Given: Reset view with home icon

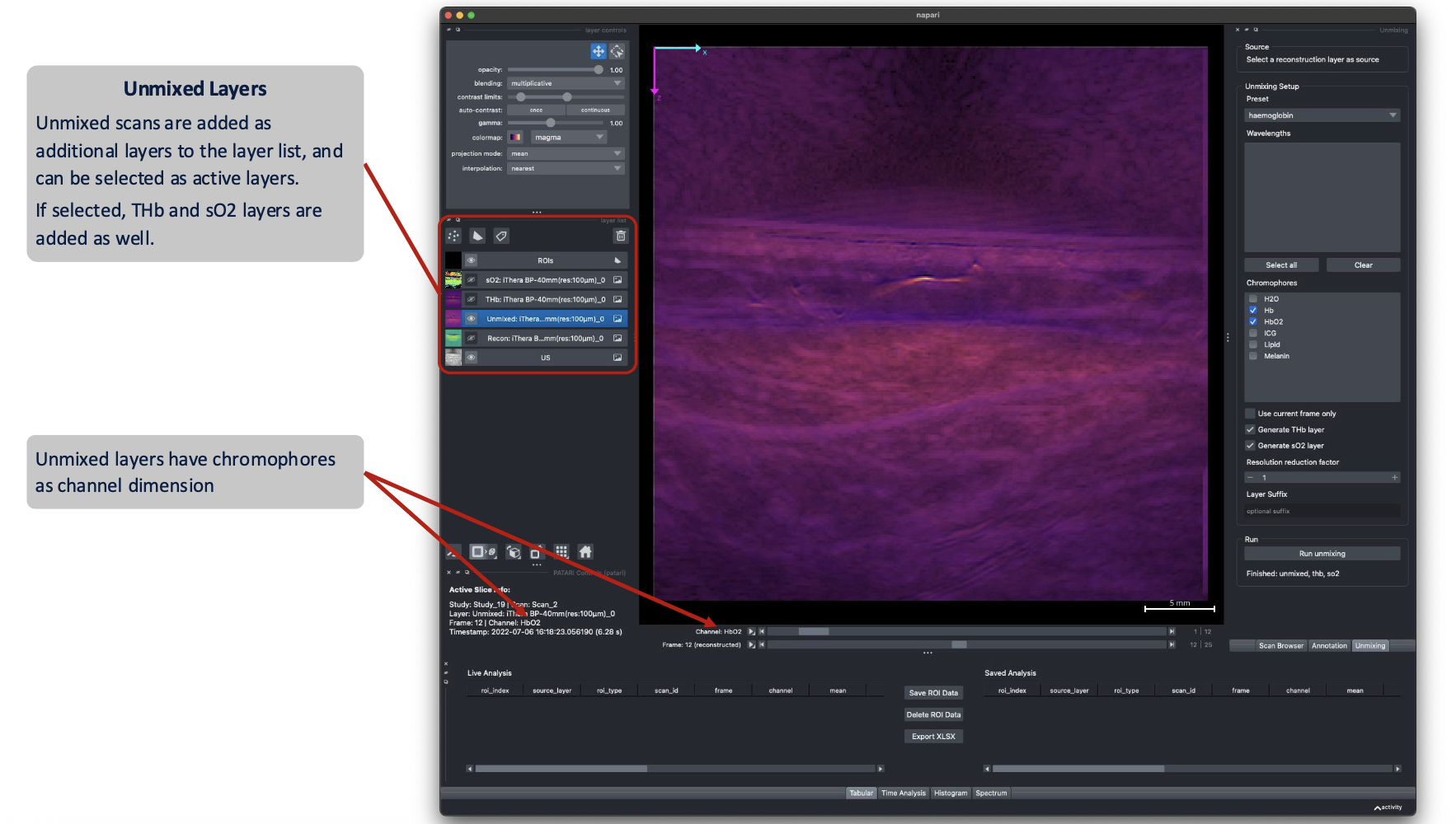Looking at the screenshot, I should tap(585, 552).
